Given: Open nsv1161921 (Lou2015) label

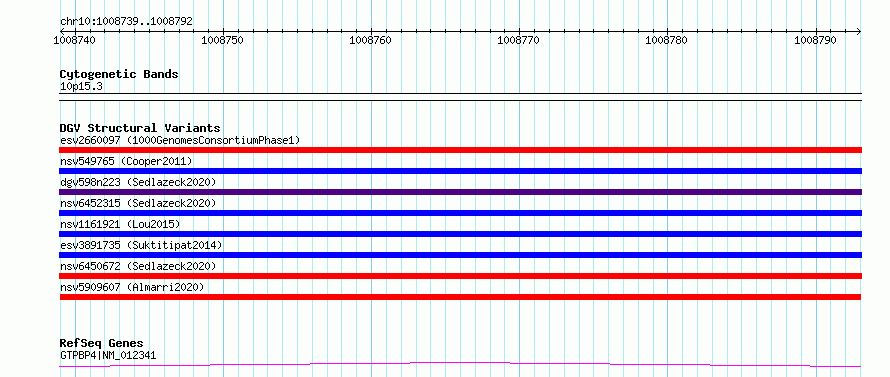Looking at the screenshot, I should tap(120, 224).
